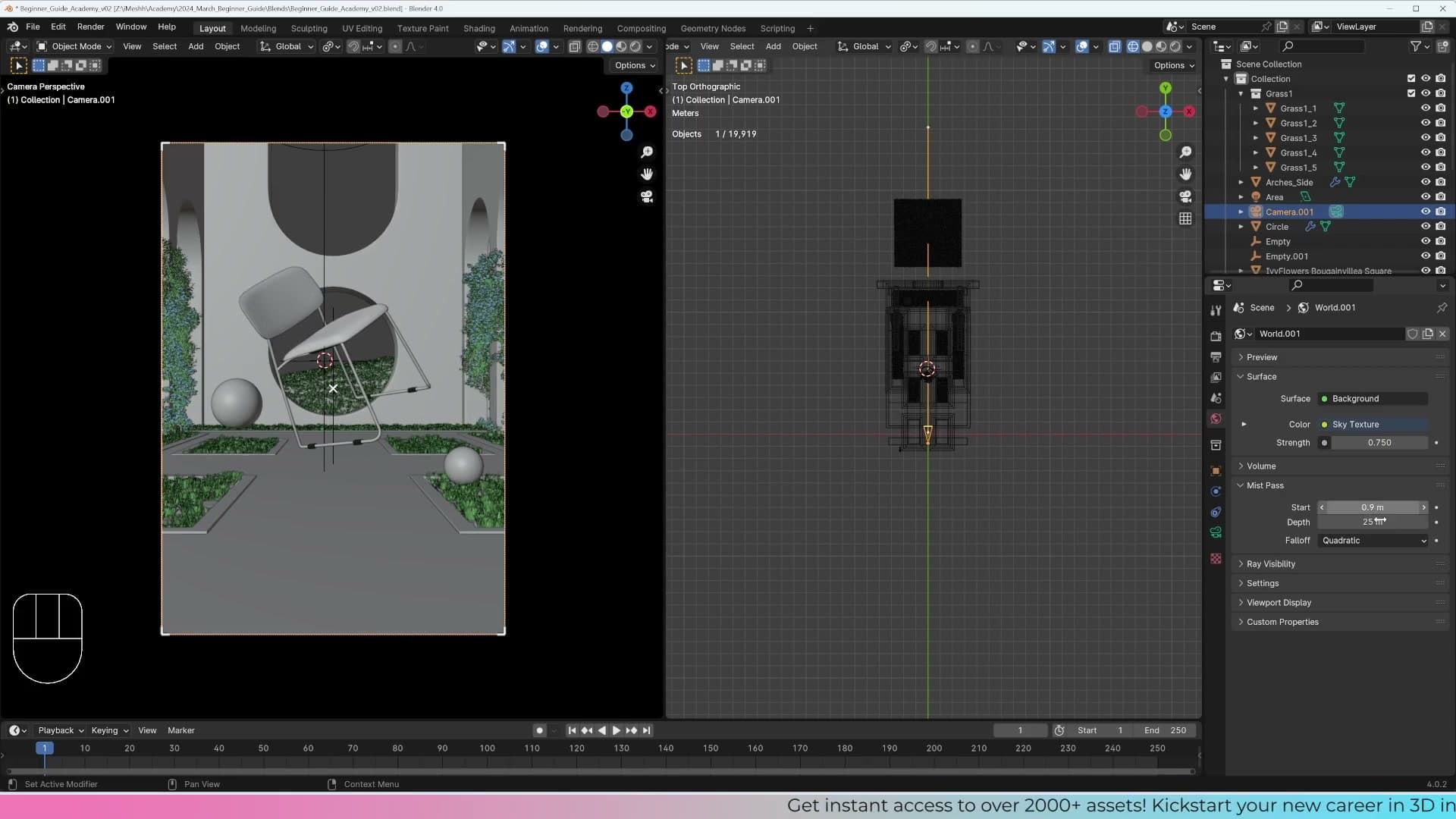Click camera view icon in top viewport
Image resolution: width=1456 pixels, height=819 pixels.
coord(1185,196)
